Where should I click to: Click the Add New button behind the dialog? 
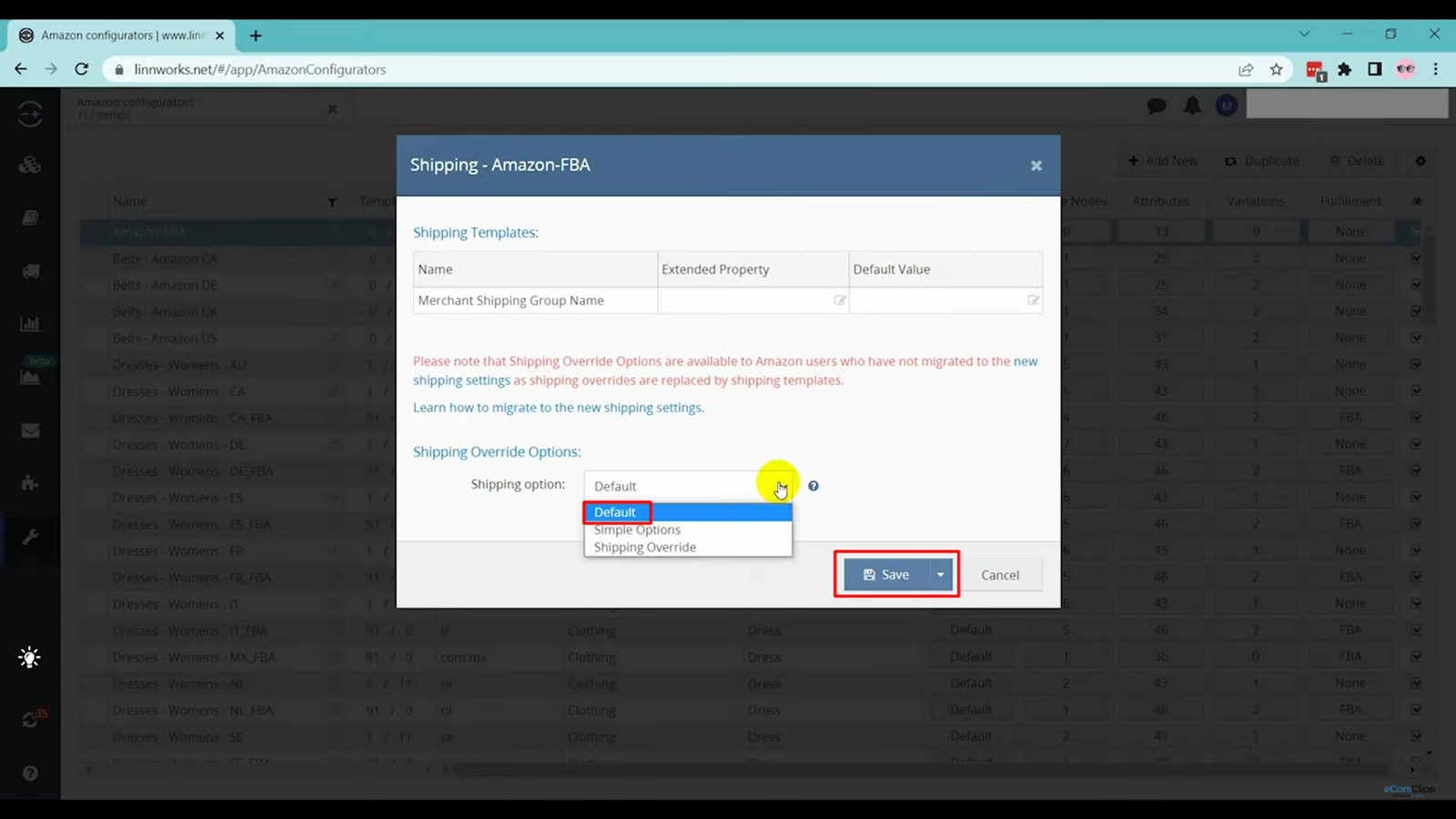coord(1163,161)
